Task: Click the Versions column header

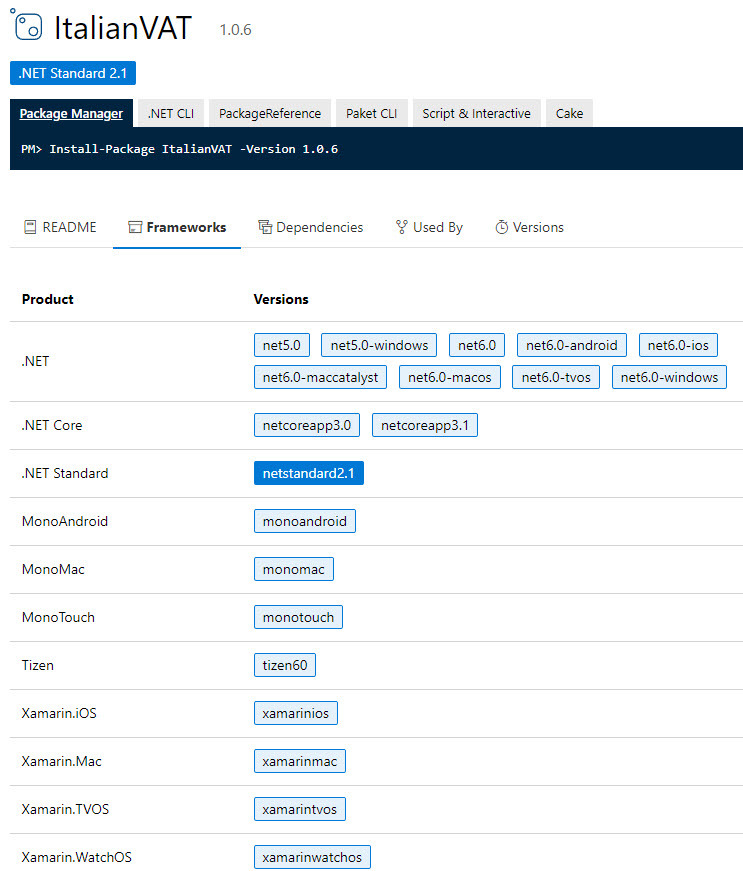Action: point(281,299)
